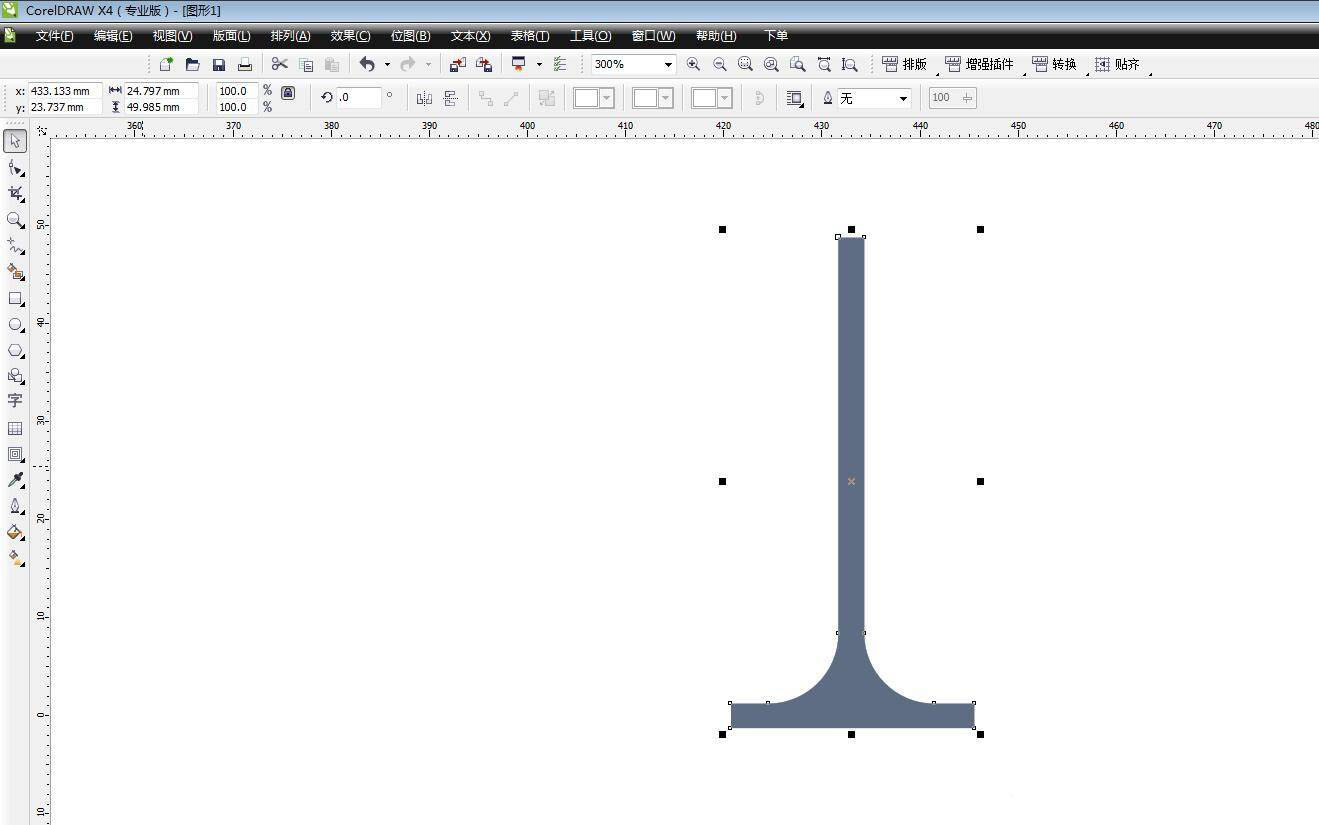Toggle horizontal mirror button

(424, 98)
